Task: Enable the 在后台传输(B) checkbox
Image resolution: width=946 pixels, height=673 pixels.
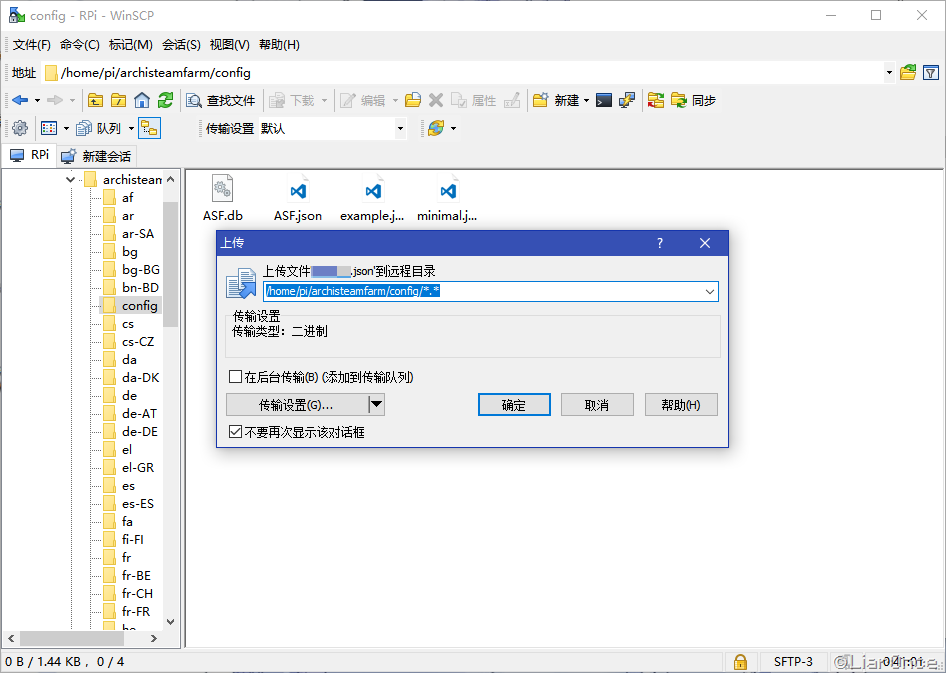Action: click(x=235, y=377)
